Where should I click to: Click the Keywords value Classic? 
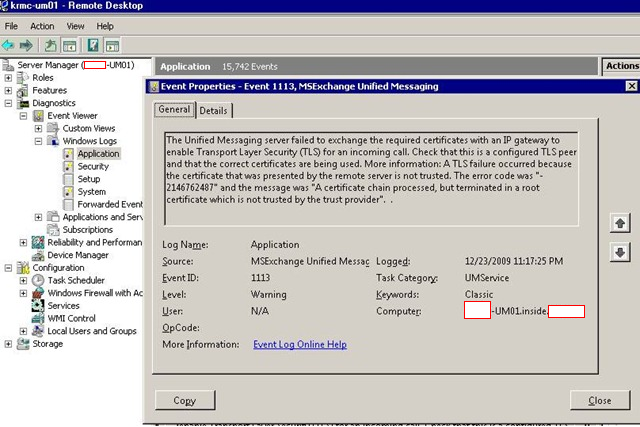479,294
